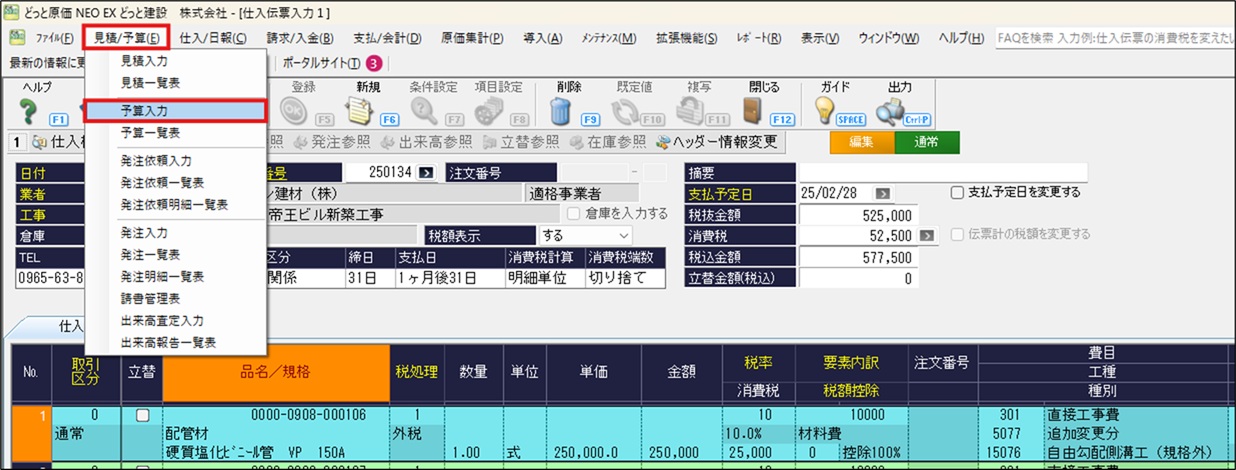Click the orange 編集 mode indicator
Viewport: 1236px width, 470px height.
click(860, 143)
